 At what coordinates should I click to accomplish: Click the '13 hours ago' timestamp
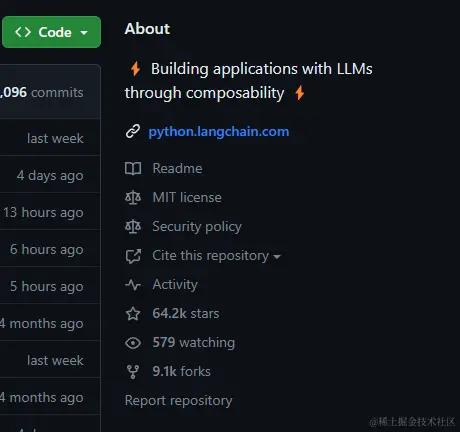(x=43, y=212)
